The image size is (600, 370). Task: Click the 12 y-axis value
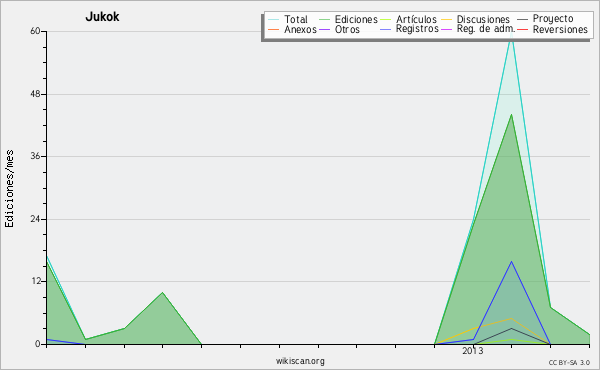(x=35, y=281)
